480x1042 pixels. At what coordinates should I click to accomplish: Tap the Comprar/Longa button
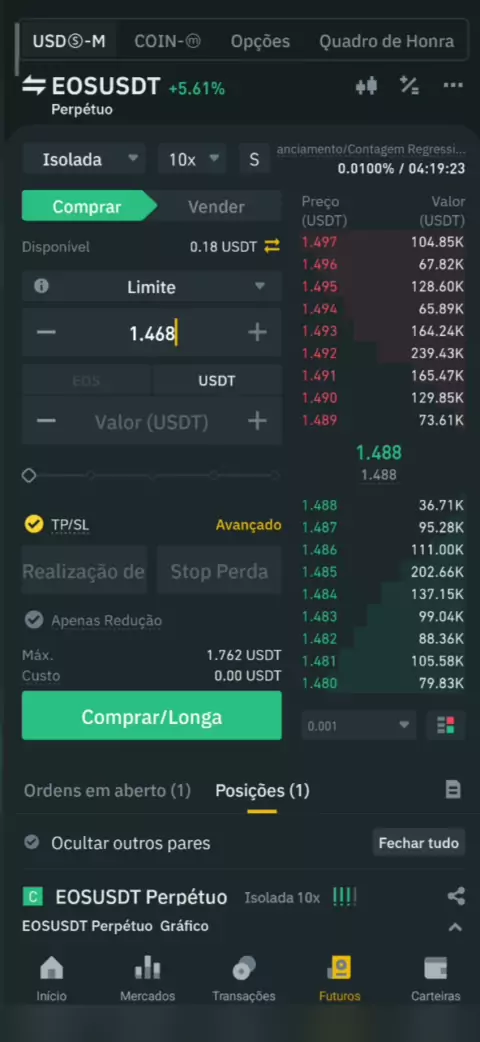pyautogui.click(x=152, y=716)
